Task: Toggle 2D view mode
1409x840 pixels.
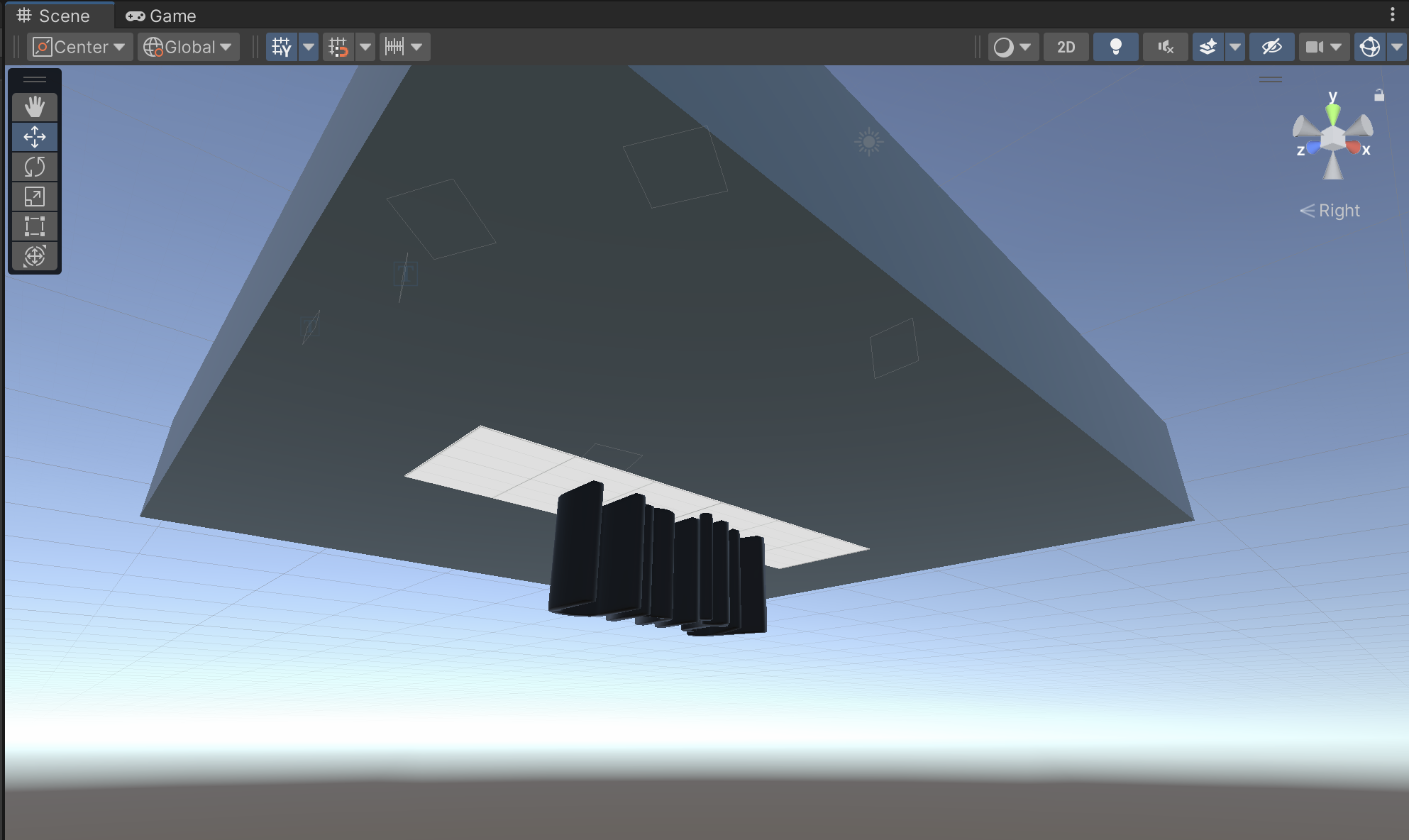Action: pos(1066,47)
